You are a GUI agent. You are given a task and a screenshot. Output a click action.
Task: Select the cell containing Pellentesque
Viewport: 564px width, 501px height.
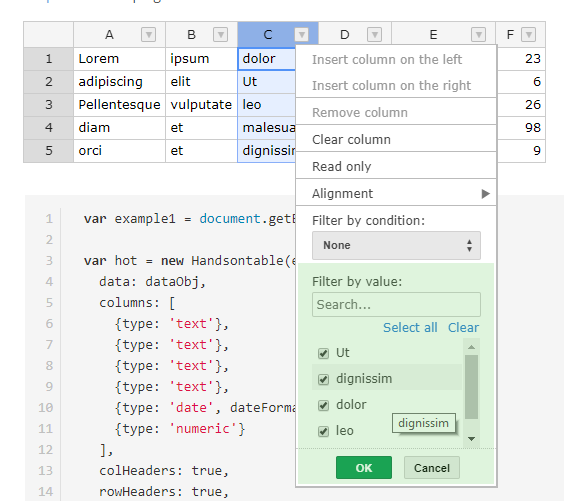click(x=119, y=105)
